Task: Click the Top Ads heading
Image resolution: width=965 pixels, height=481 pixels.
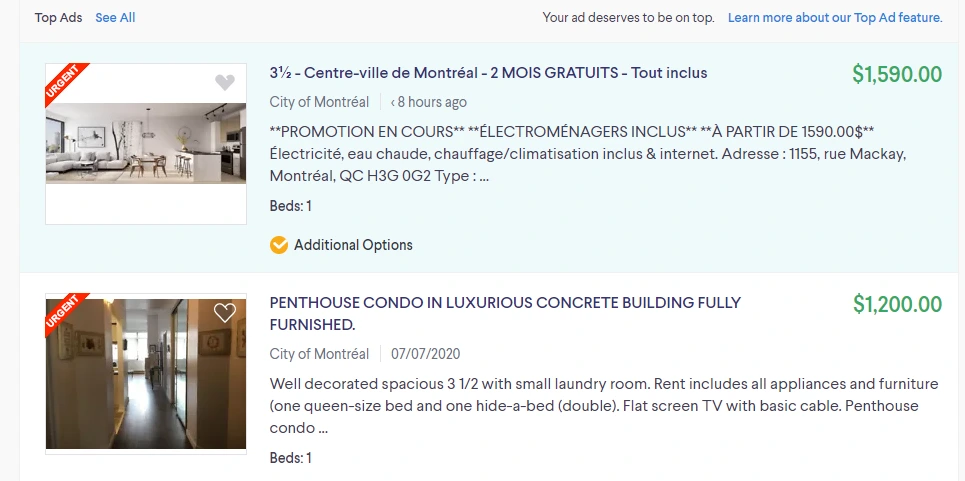Action: (x=58, y=18)
